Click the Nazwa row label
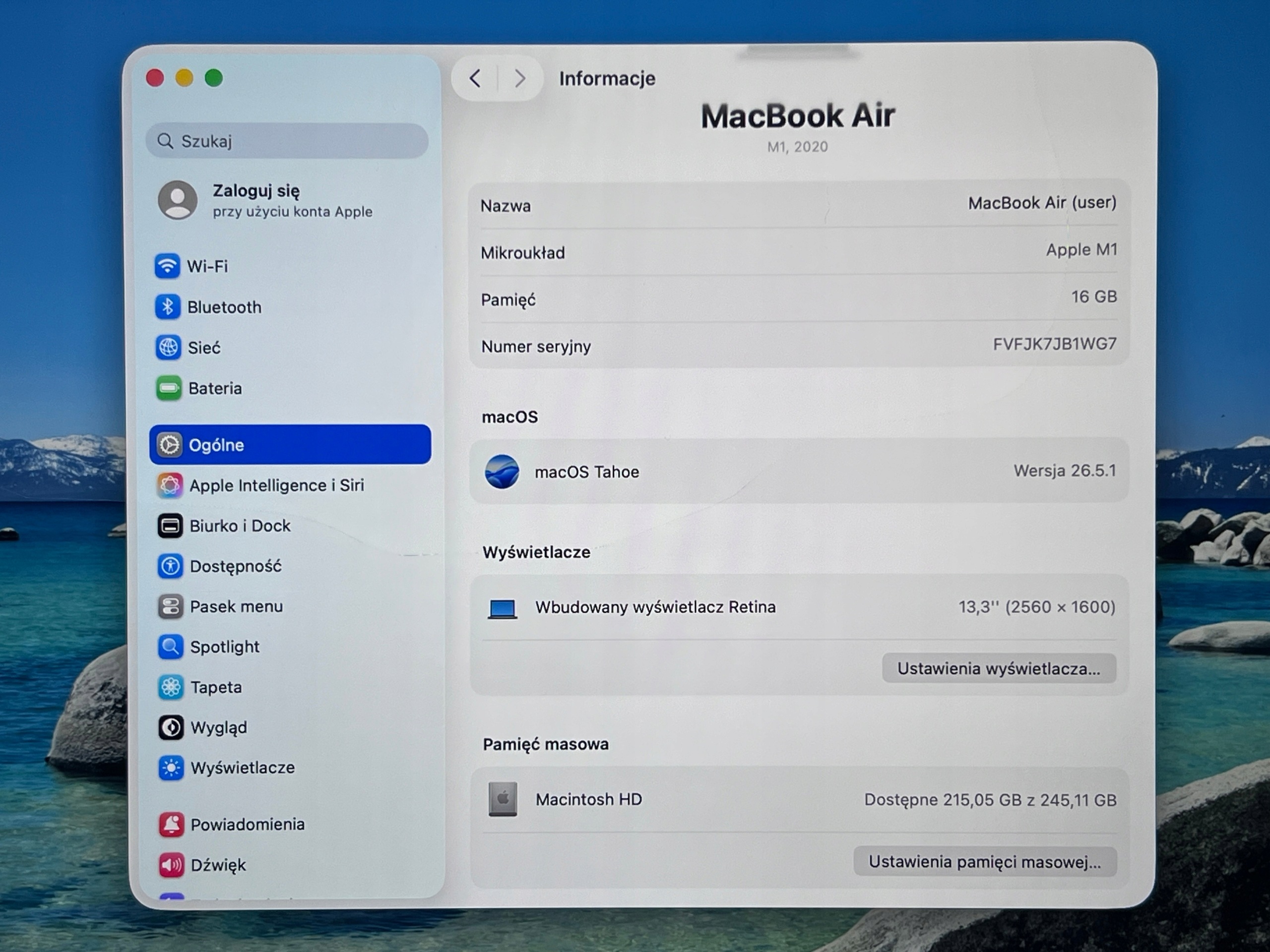The height and width of the screenshot is (952, 1270). click(x=506, y=206)
